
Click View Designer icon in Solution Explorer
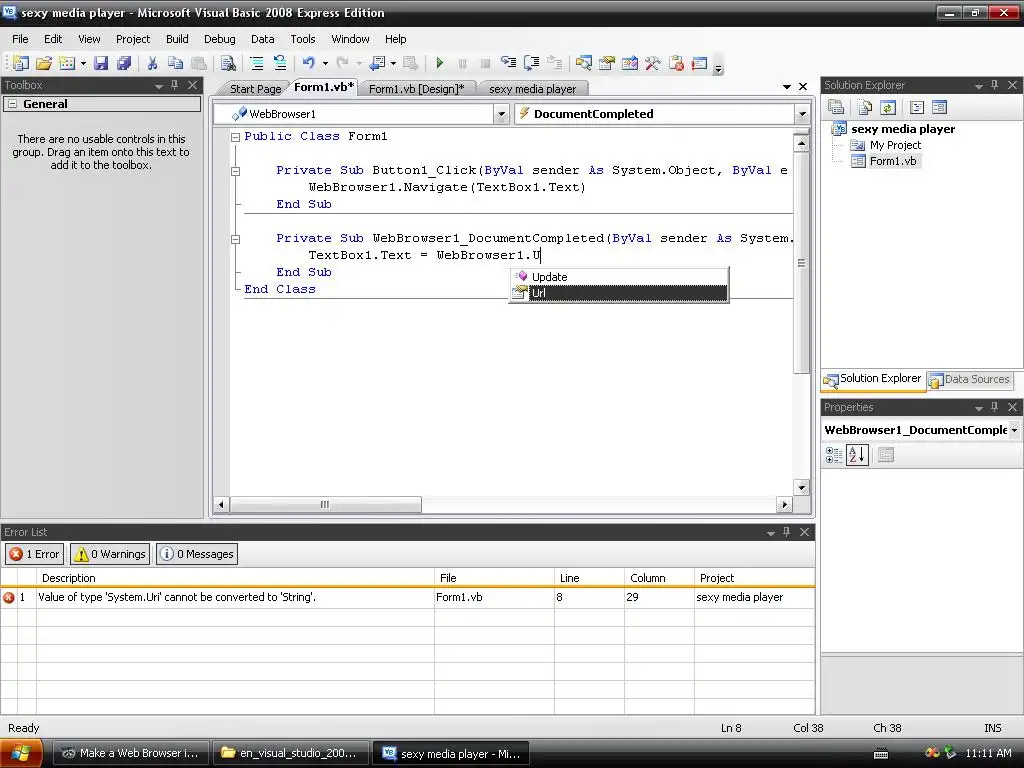pyautogui.click(x=940, y=107)
